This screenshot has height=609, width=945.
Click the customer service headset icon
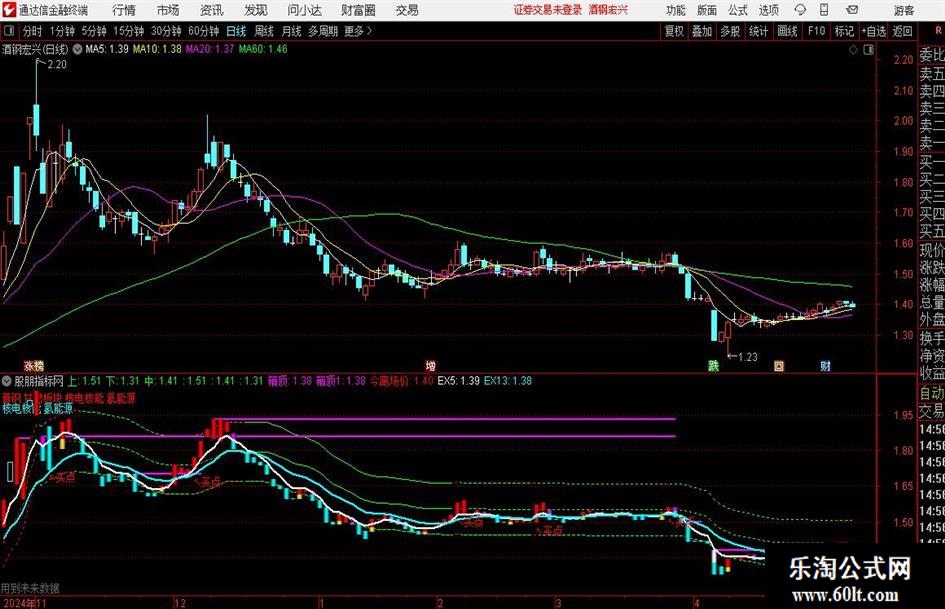pyautogui.click(x=800, y=10)
